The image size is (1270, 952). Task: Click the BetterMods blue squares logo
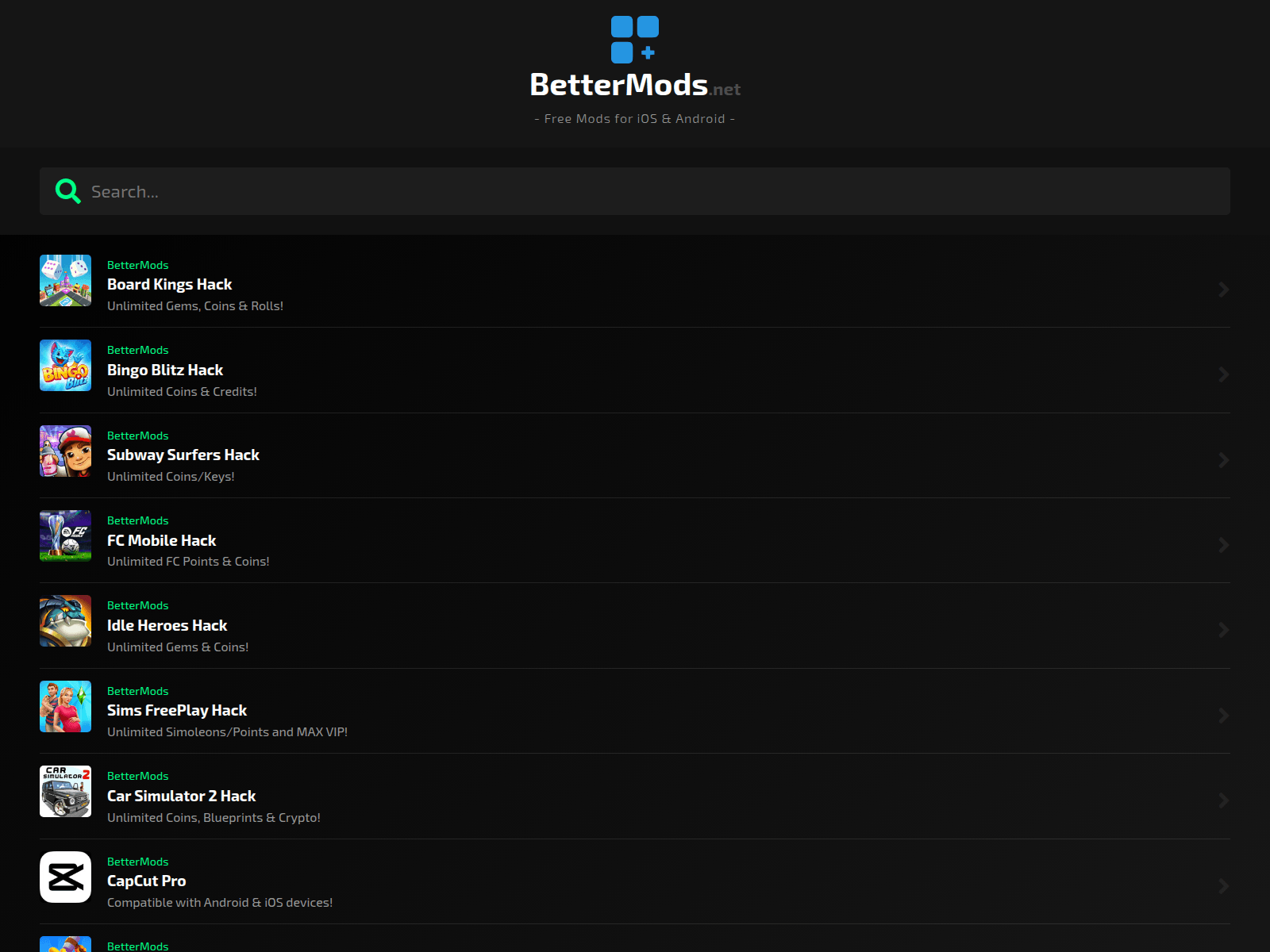point(635,40)
